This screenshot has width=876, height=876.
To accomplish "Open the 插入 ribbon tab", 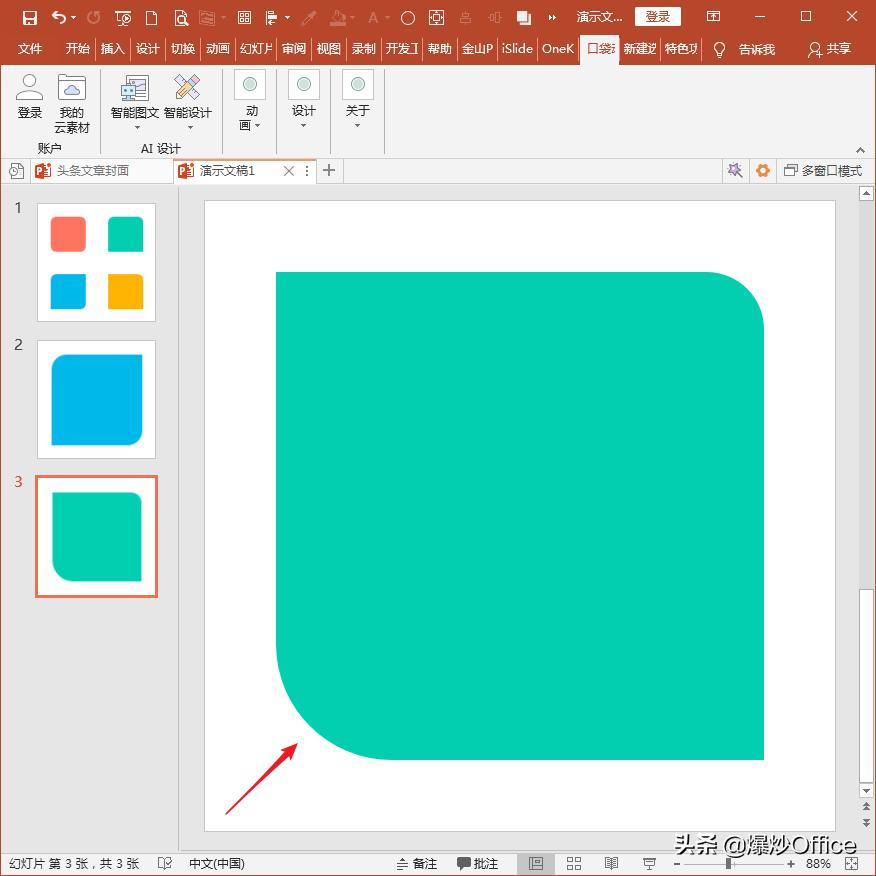I will coord(112,49).
